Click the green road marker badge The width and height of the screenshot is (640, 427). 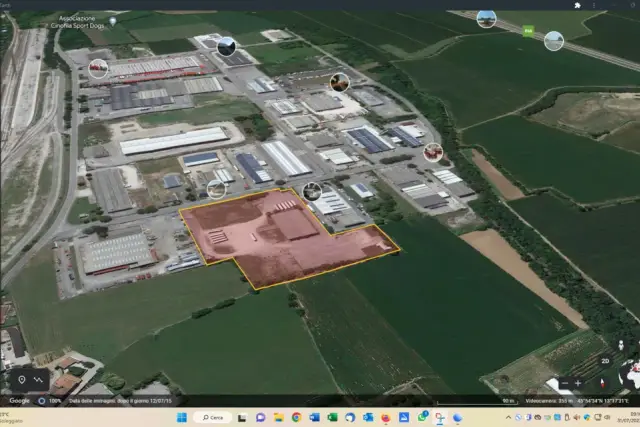528,31
